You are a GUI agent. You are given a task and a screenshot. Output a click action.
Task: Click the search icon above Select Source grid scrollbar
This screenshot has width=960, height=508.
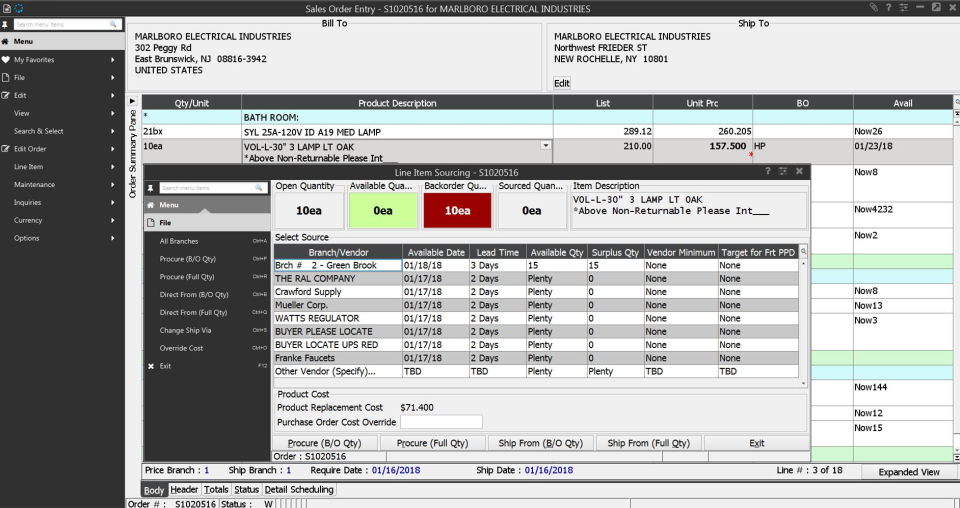803,252
